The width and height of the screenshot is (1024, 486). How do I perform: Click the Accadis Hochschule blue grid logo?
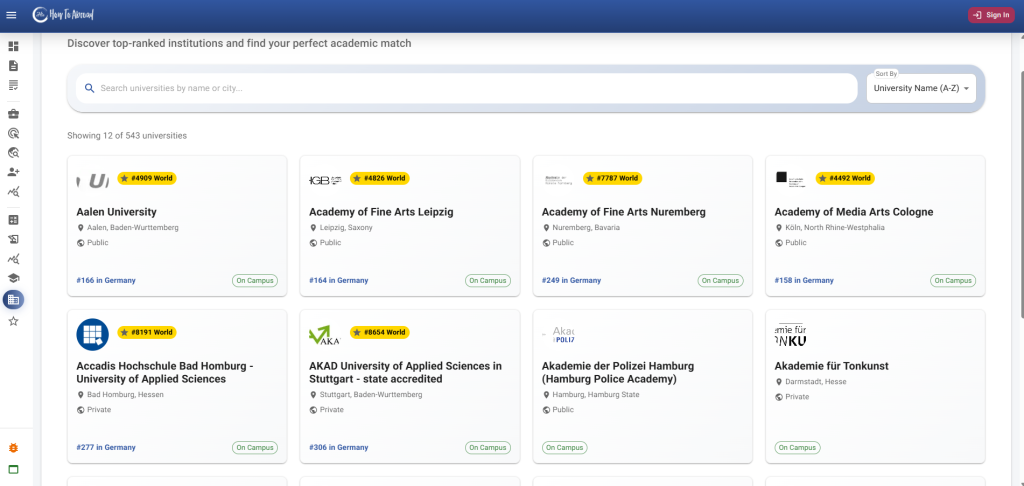tap(93, 334)
